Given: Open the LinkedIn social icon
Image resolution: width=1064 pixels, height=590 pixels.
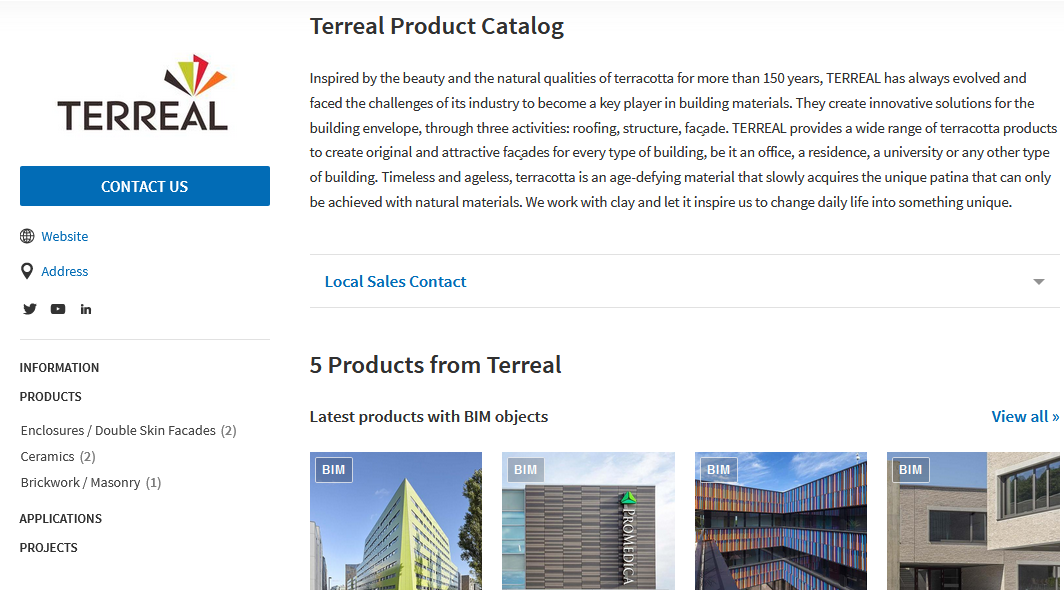Looking at the screenshot, I should pyautogui.click(x=86, y=309).
